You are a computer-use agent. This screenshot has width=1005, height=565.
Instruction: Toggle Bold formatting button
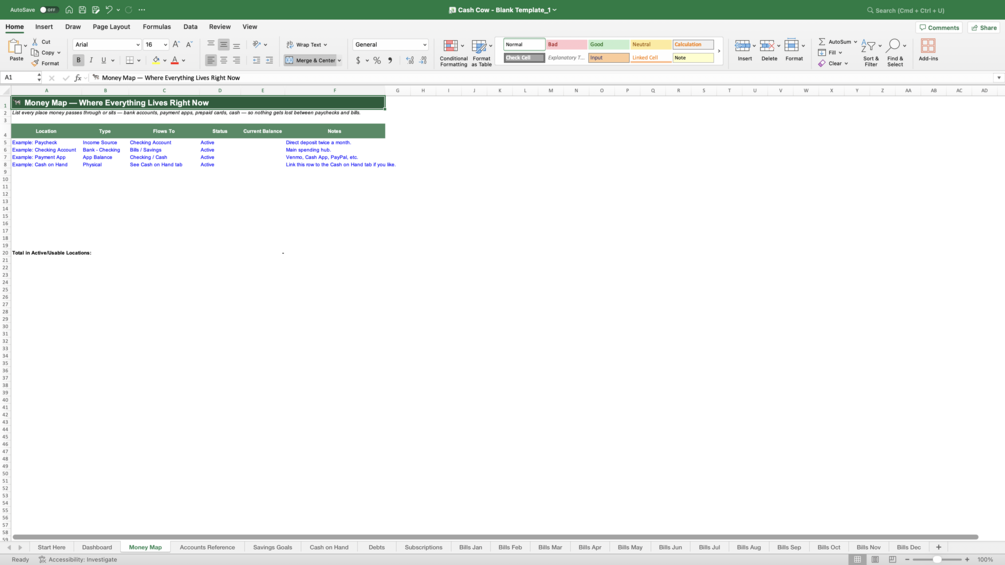pyautogui.click(x=78, y=60)
